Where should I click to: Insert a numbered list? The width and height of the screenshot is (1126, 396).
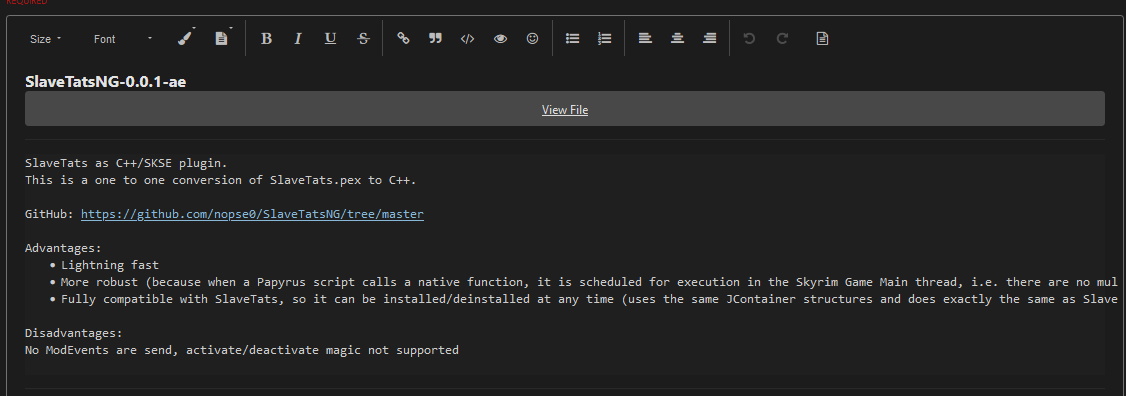605,39
